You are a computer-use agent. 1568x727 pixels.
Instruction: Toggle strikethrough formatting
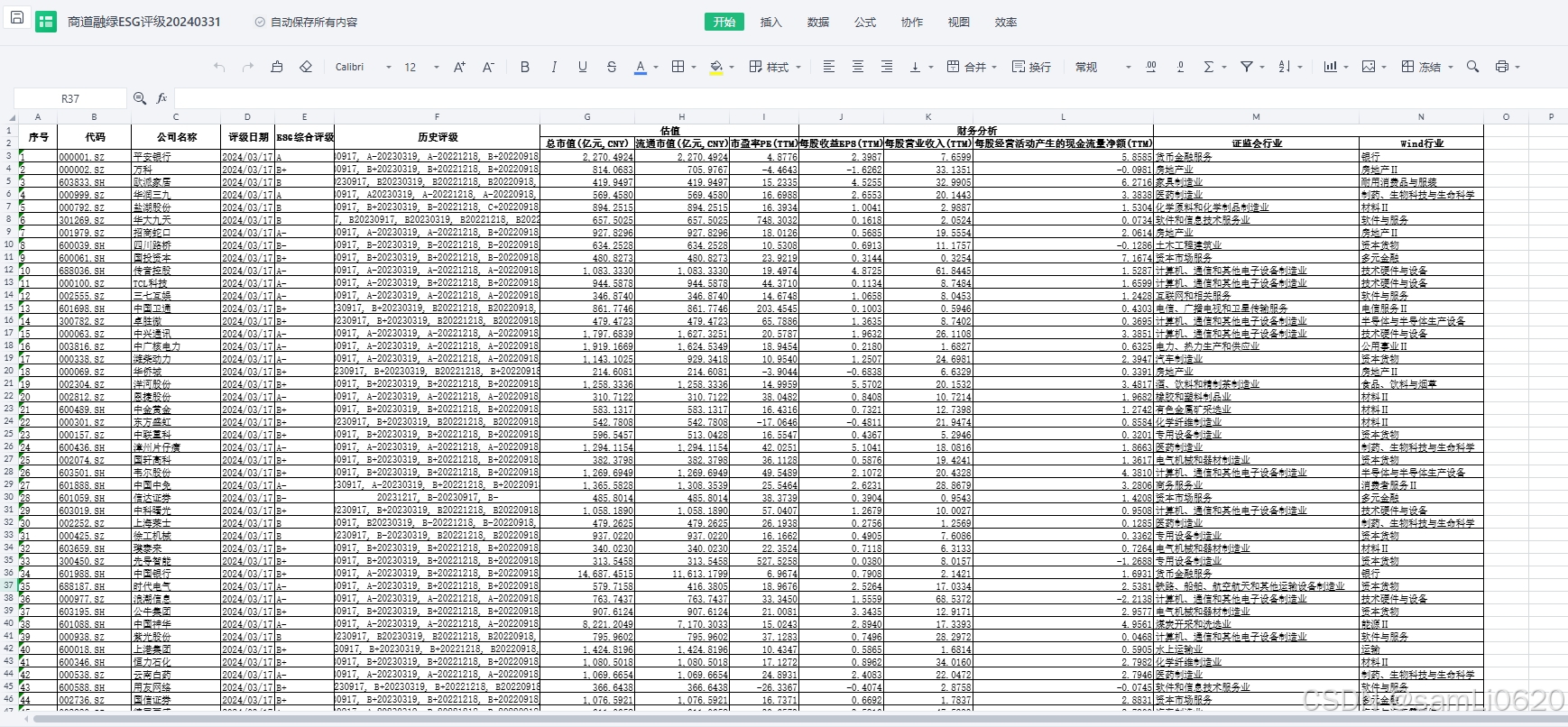click(612, 67)
